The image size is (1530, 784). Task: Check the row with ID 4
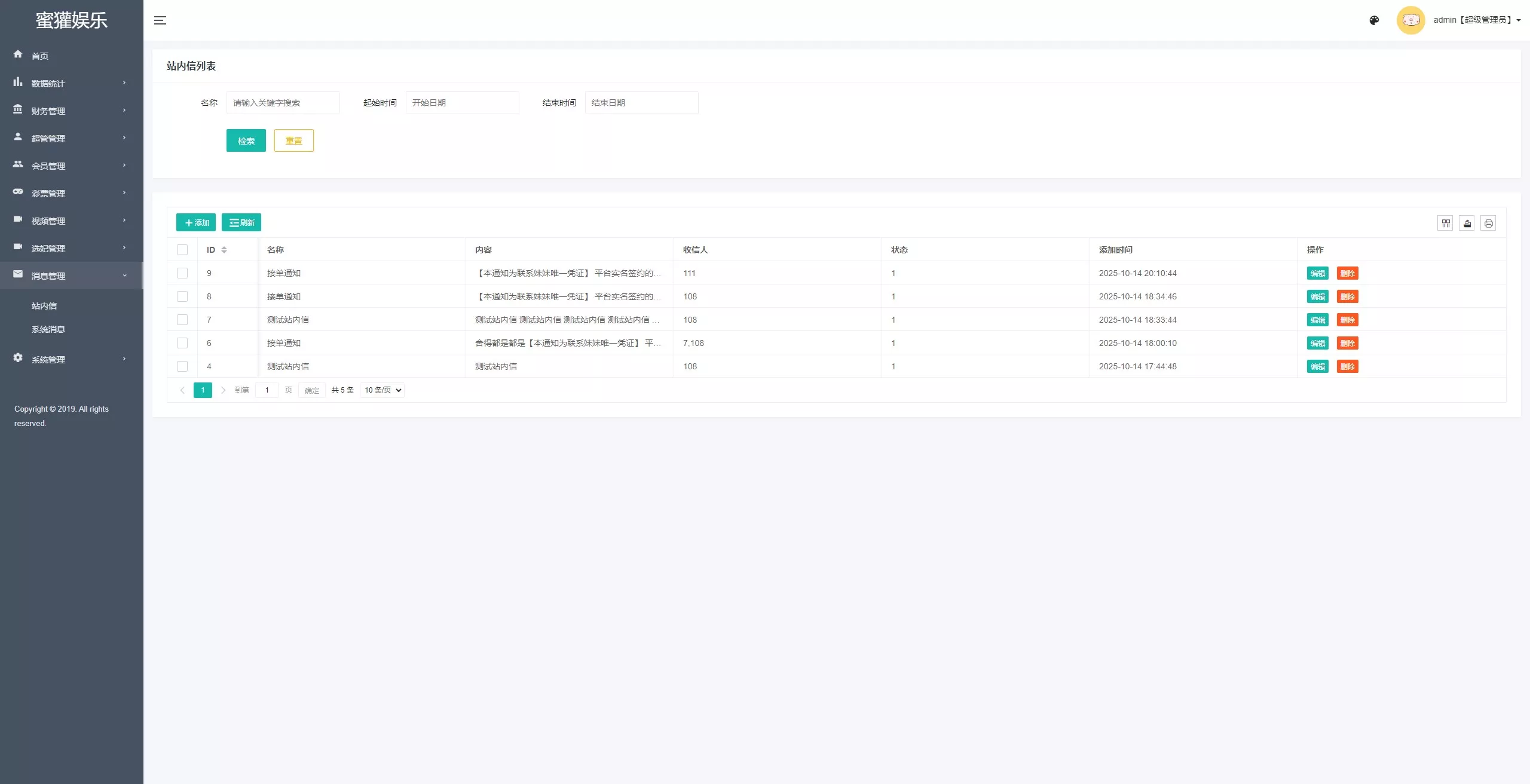[182, 366]
